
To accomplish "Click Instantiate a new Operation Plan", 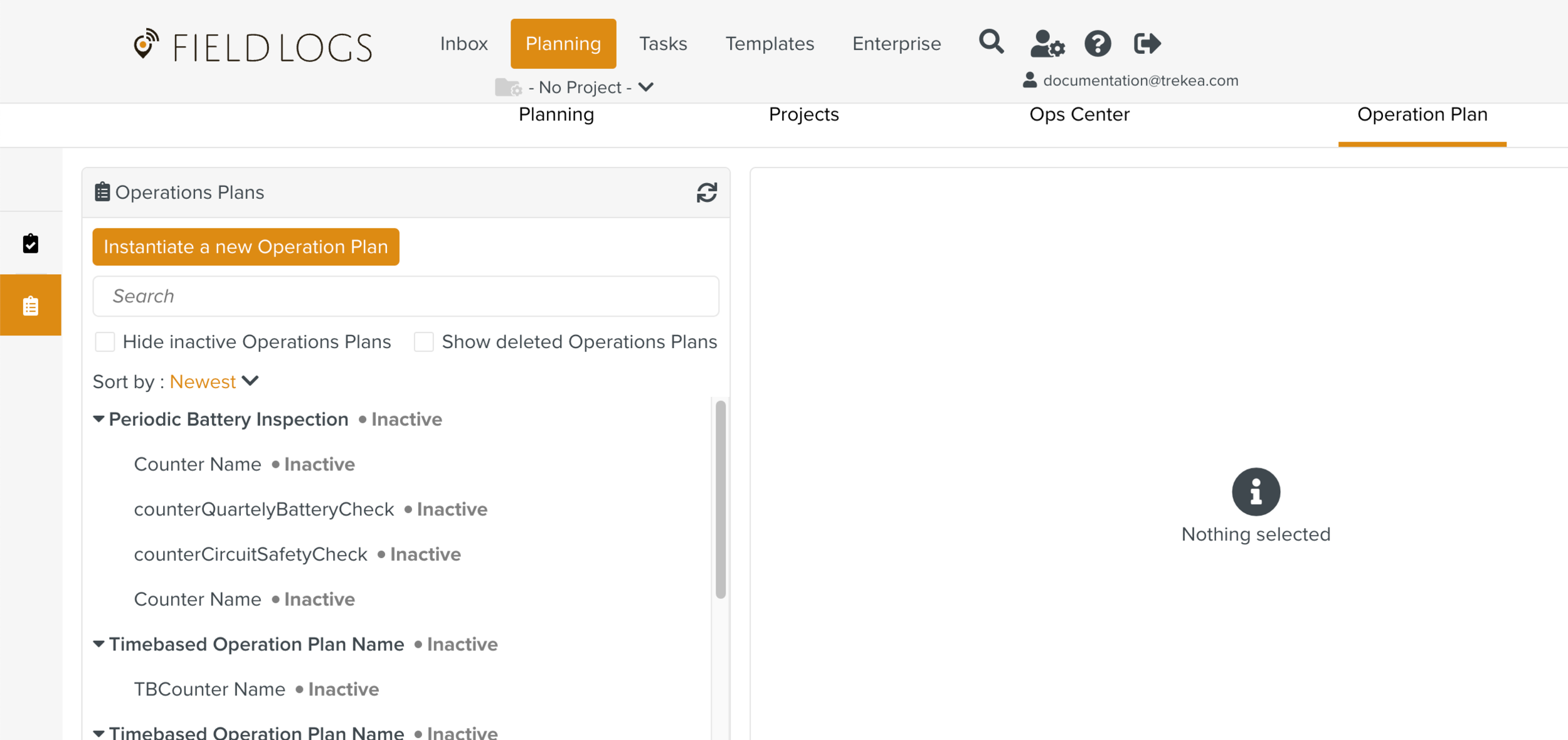I will click(x=246, y=247).
